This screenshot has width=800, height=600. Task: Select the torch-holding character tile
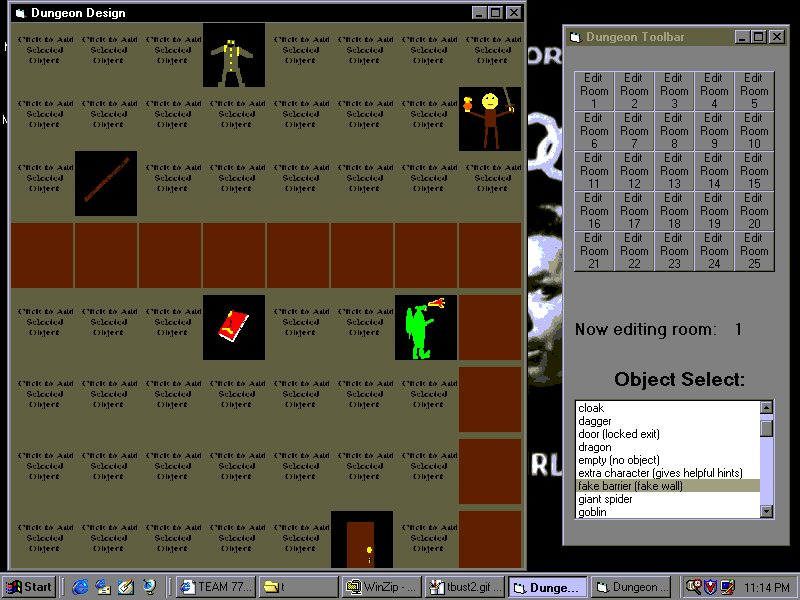[x=490, y=119]
